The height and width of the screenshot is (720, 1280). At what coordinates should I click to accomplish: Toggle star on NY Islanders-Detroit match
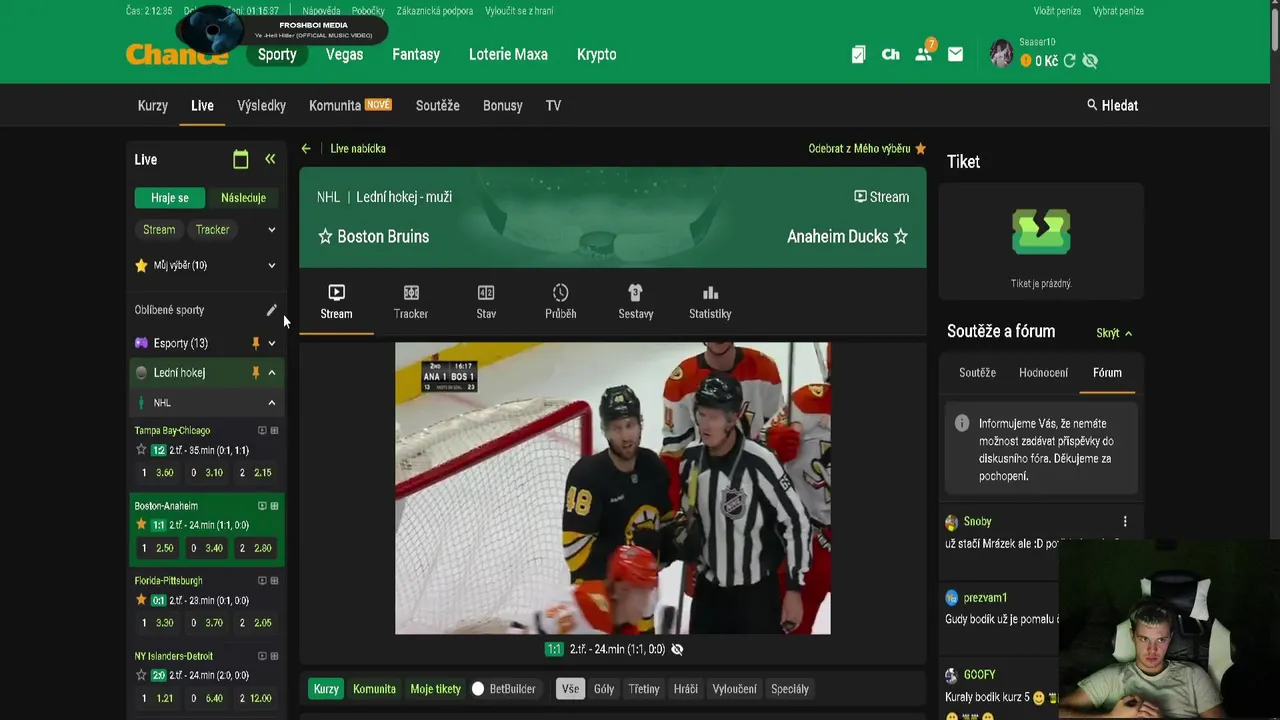(x=141, y=675)
